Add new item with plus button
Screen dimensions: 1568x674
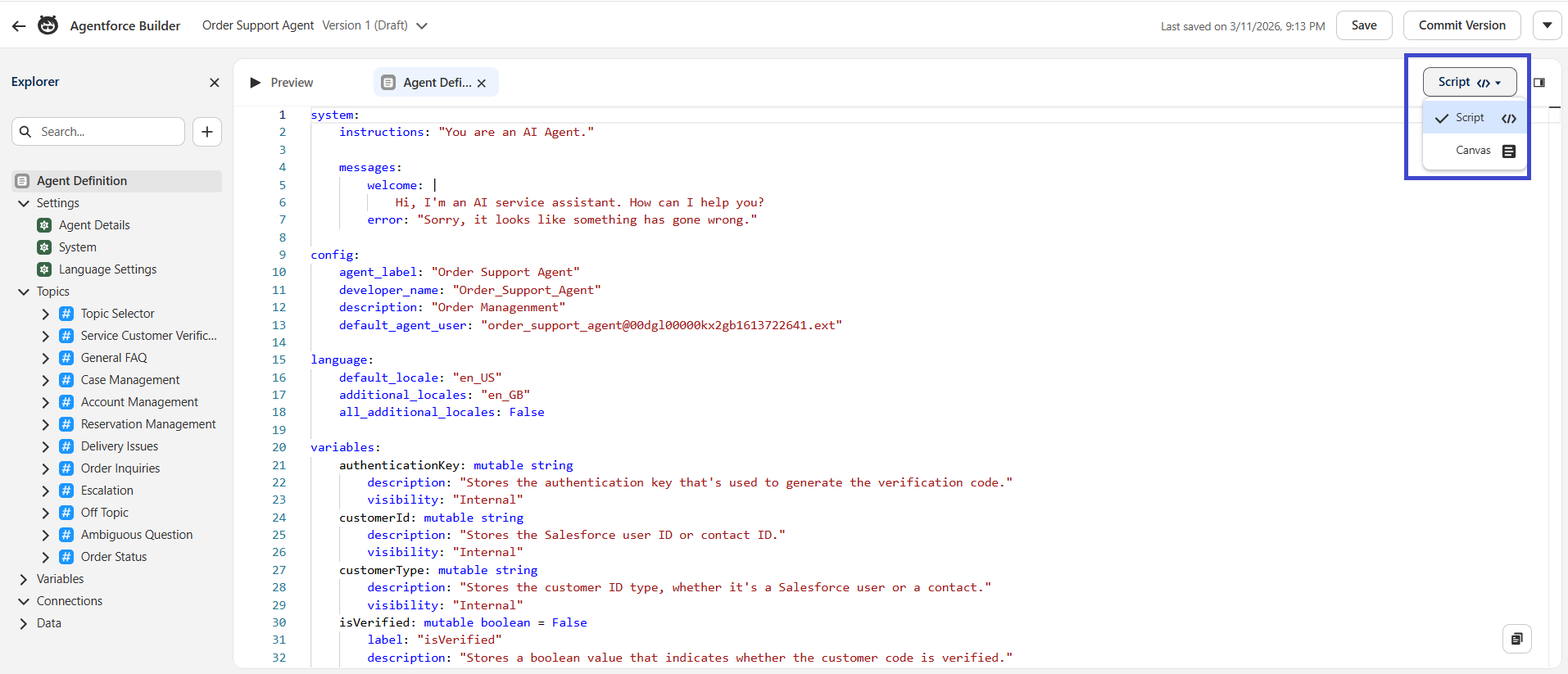tap(207, 132)
